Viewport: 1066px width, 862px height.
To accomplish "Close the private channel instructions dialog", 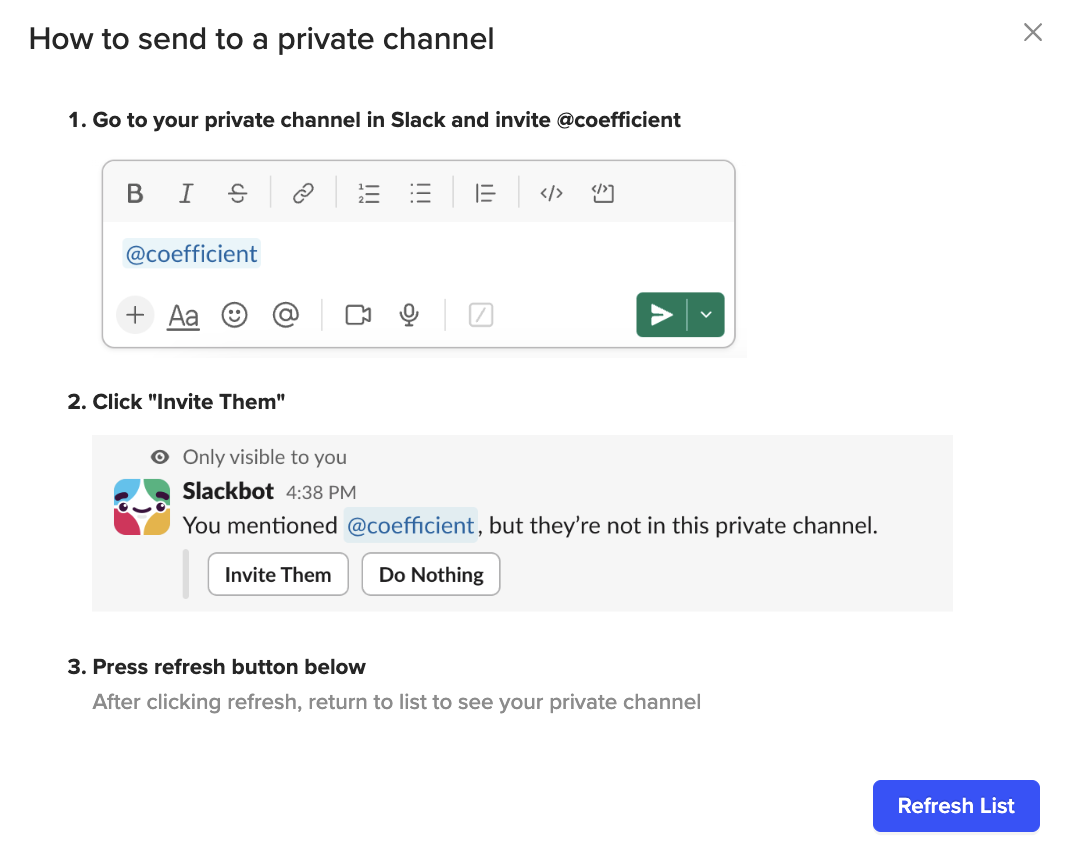I will tap(1033, 32).
